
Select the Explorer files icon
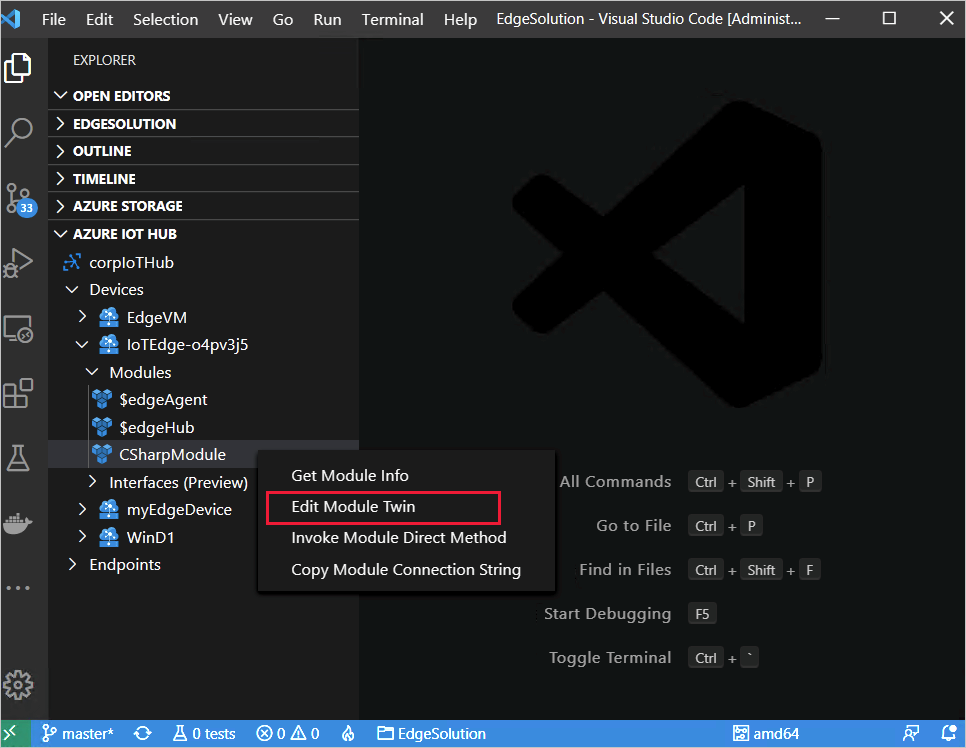(x=20, y=68)
